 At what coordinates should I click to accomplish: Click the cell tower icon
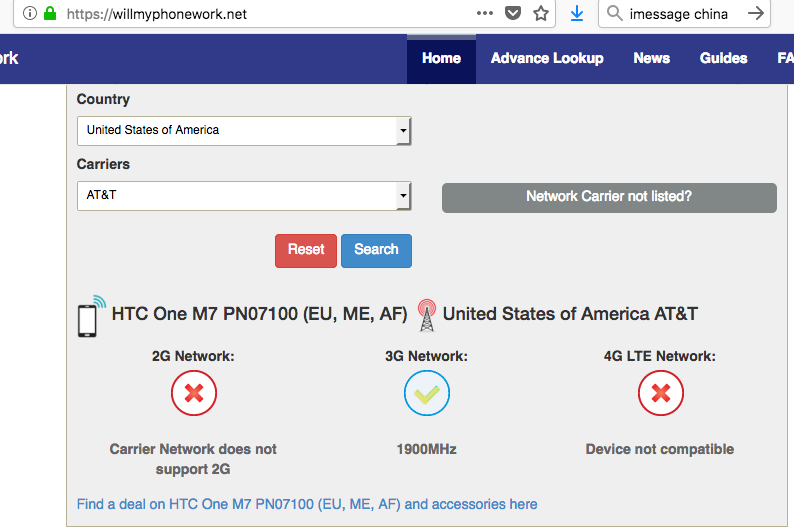tap(427, 315)
